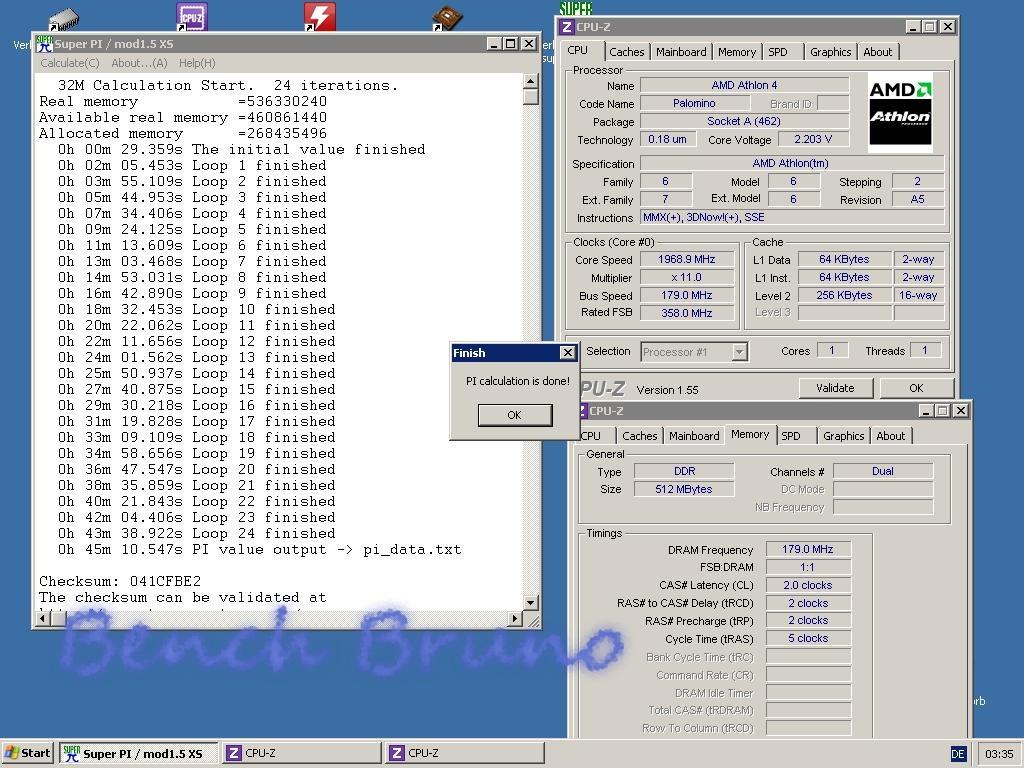Select the first CPU-Z taskbar button
The image size is (1024, 768).
click(302, 753)
